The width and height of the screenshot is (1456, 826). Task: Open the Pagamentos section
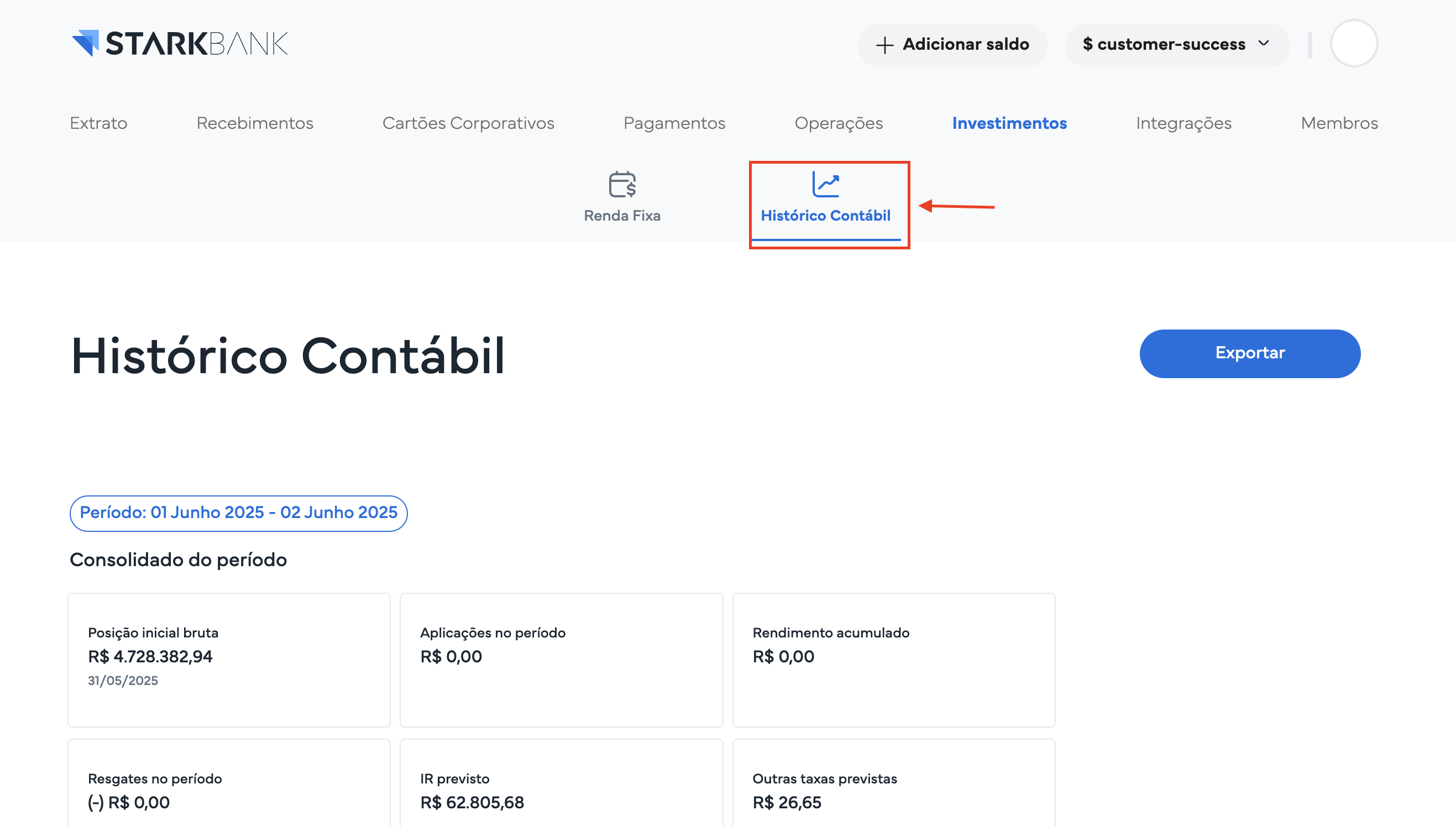coord(674,123)
